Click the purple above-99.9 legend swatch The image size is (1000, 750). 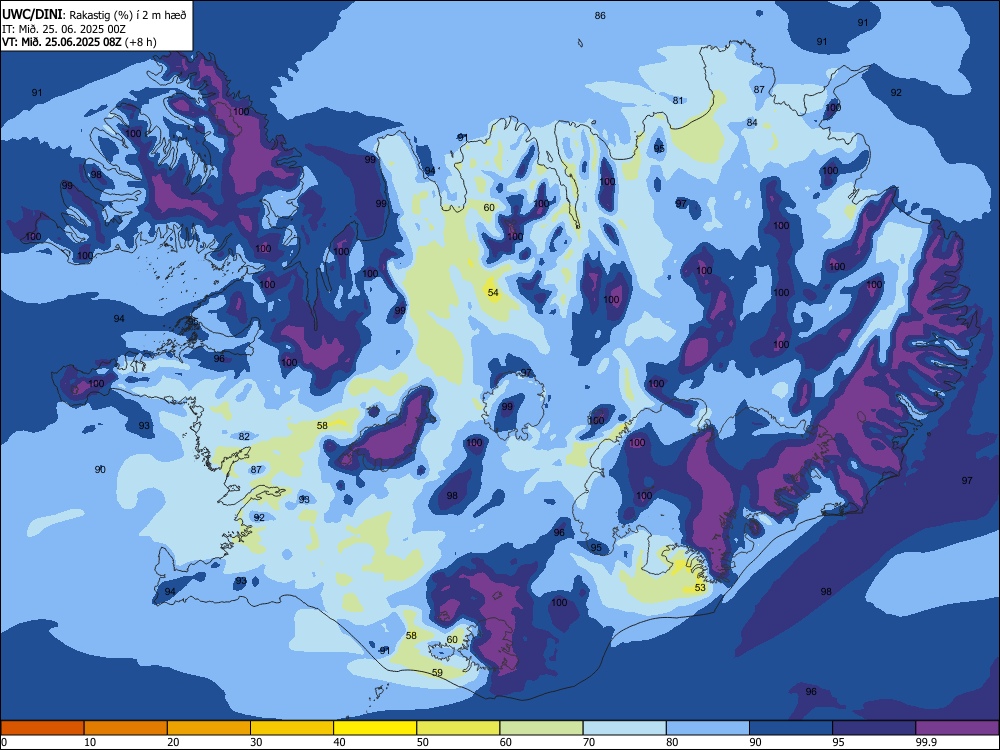[957, 728]
